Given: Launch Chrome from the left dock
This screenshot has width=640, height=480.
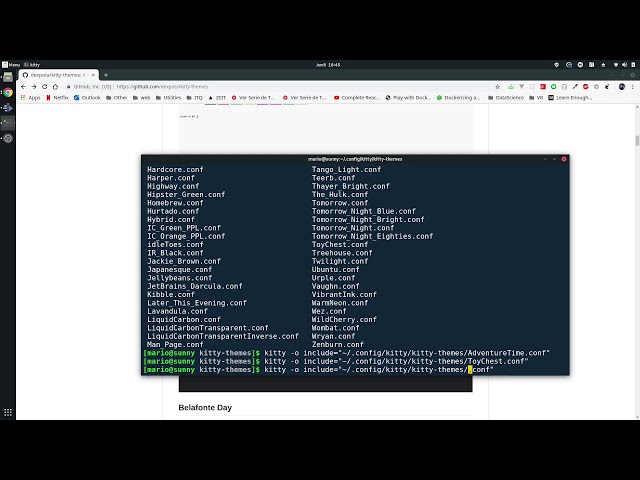Looking at the screenshot, I should coord(8,93).
